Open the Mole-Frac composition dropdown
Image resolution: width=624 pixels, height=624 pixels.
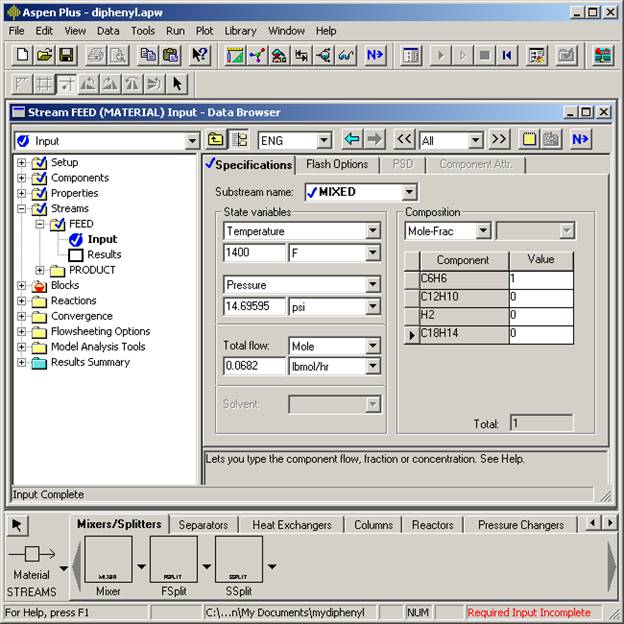pos(483,231)
